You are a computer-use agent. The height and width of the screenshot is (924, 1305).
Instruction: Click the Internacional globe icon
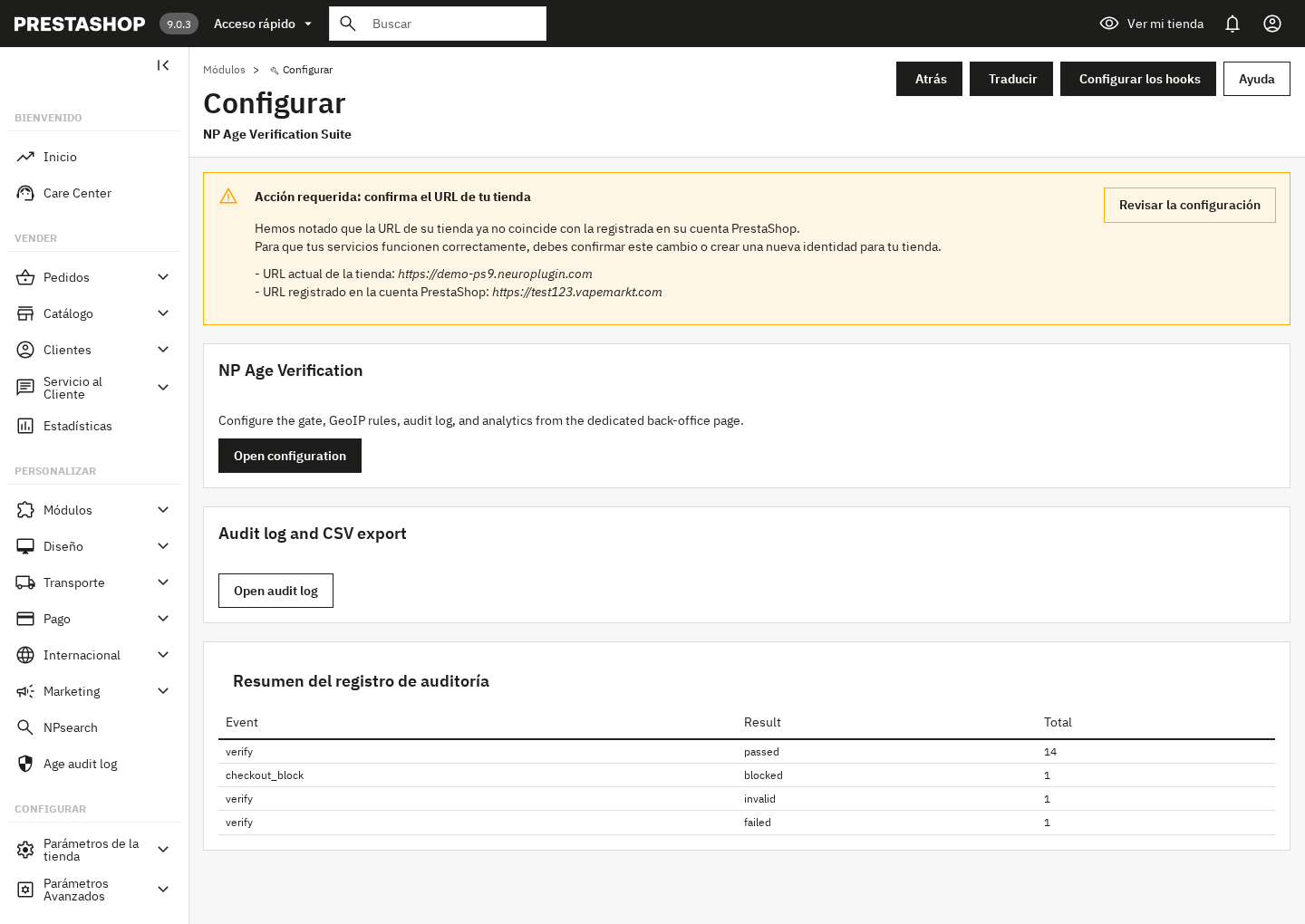coord(25,655)
